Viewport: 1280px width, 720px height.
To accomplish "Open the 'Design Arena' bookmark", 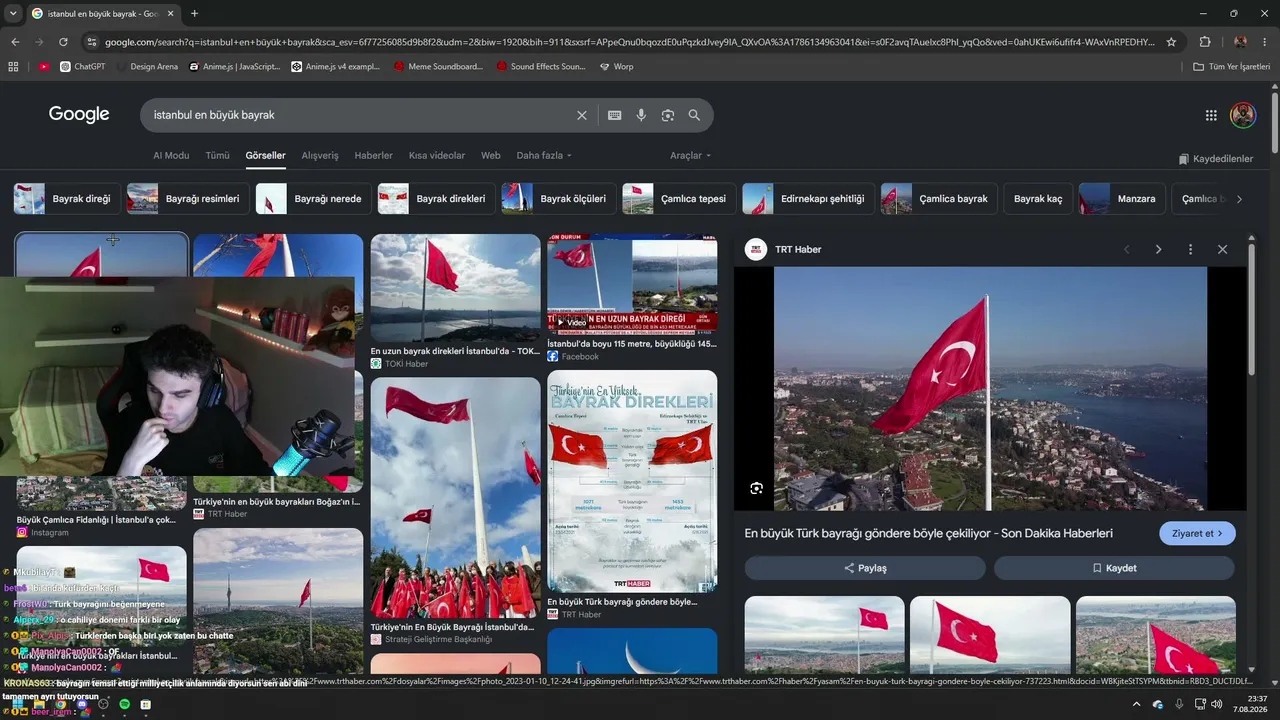I will tap(147, 67).
